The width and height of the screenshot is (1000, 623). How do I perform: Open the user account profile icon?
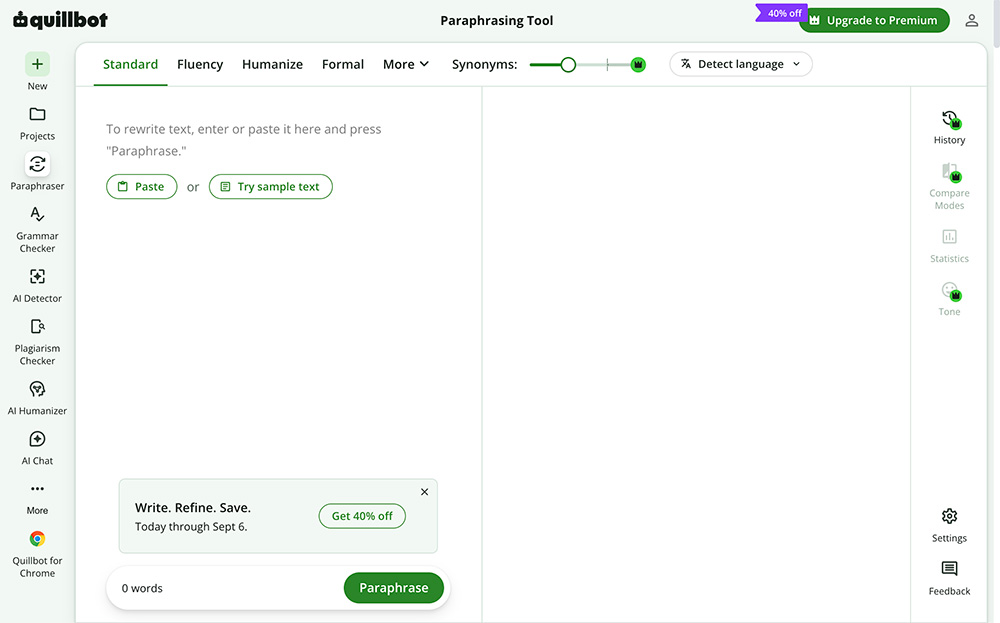click(971, 20)
